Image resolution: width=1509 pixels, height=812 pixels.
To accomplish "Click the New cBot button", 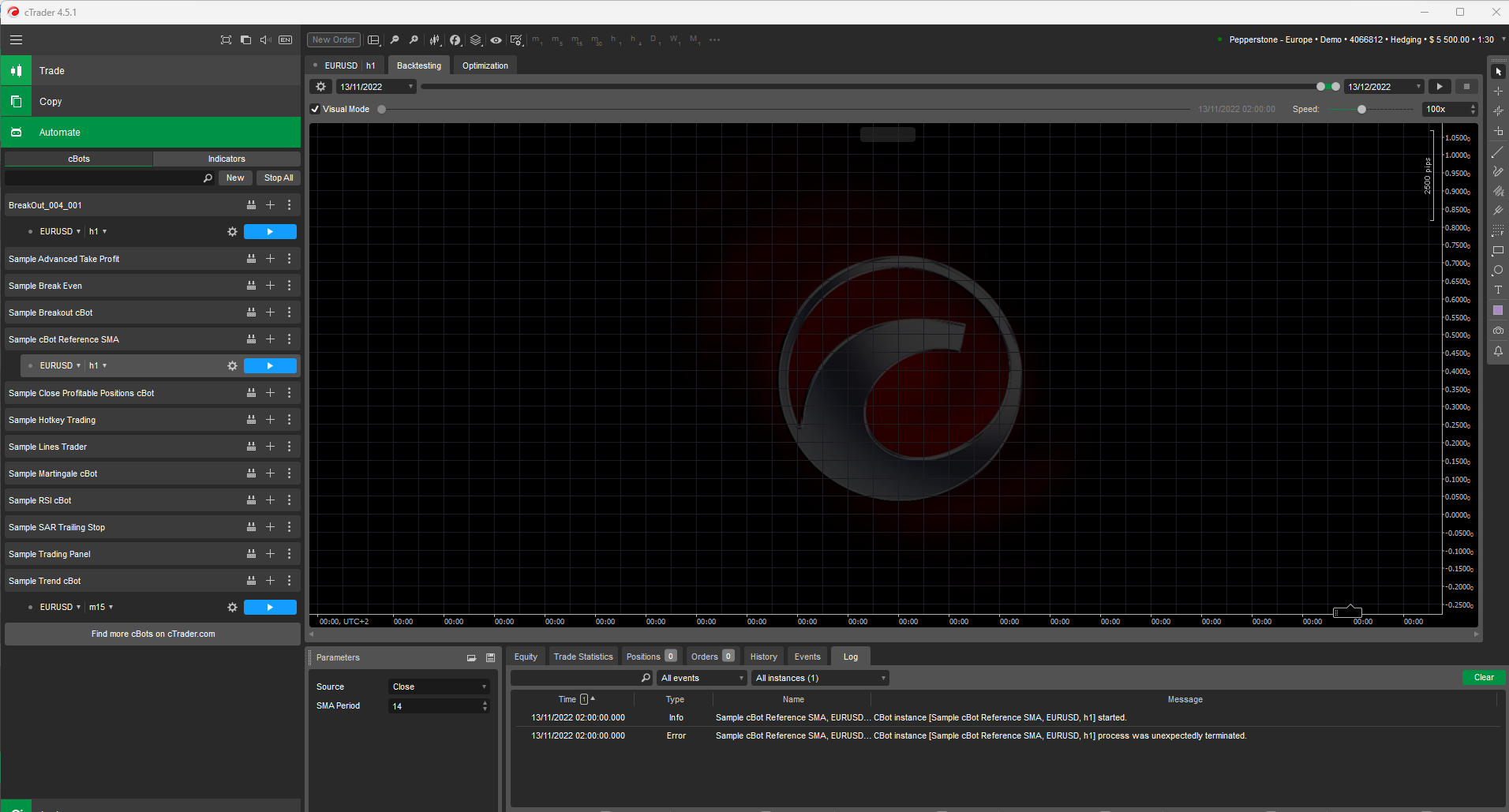I will tap(235, 178).
